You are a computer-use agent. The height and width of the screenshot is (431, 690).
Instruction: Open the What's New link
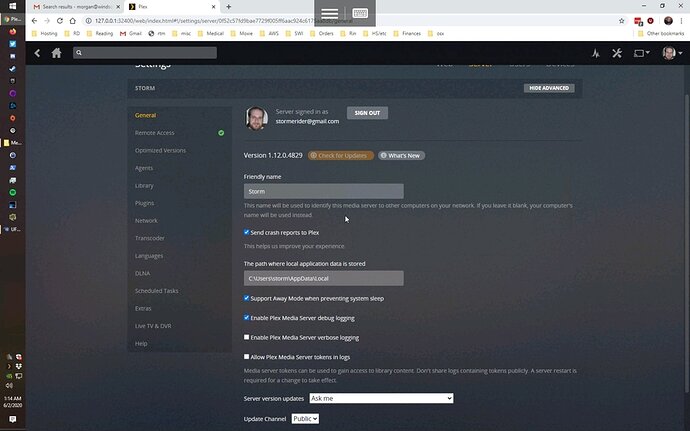coord(401,155)
